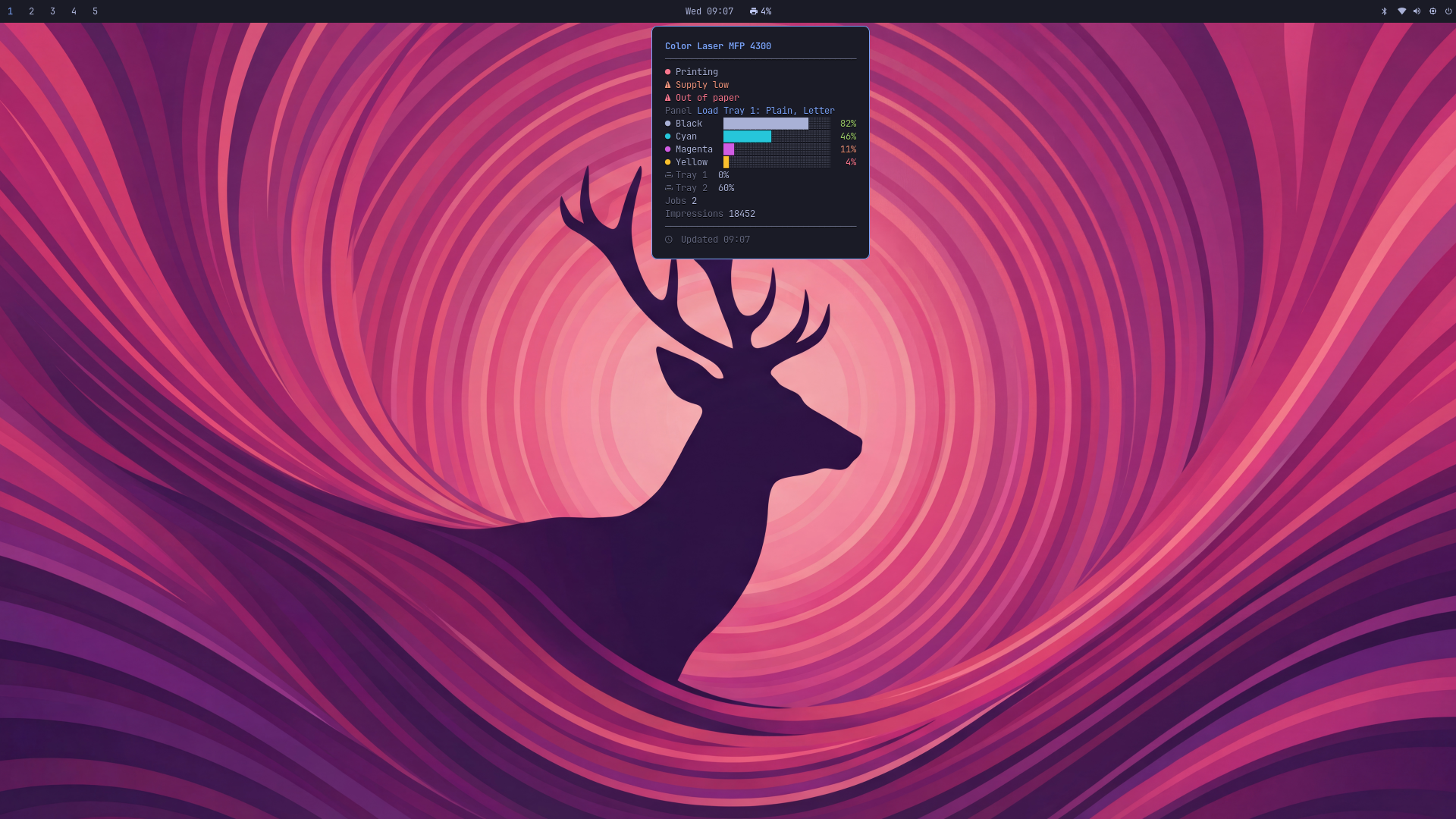Click the Black toner level bar
This screenshot has width=1456, height=819.
777,124
